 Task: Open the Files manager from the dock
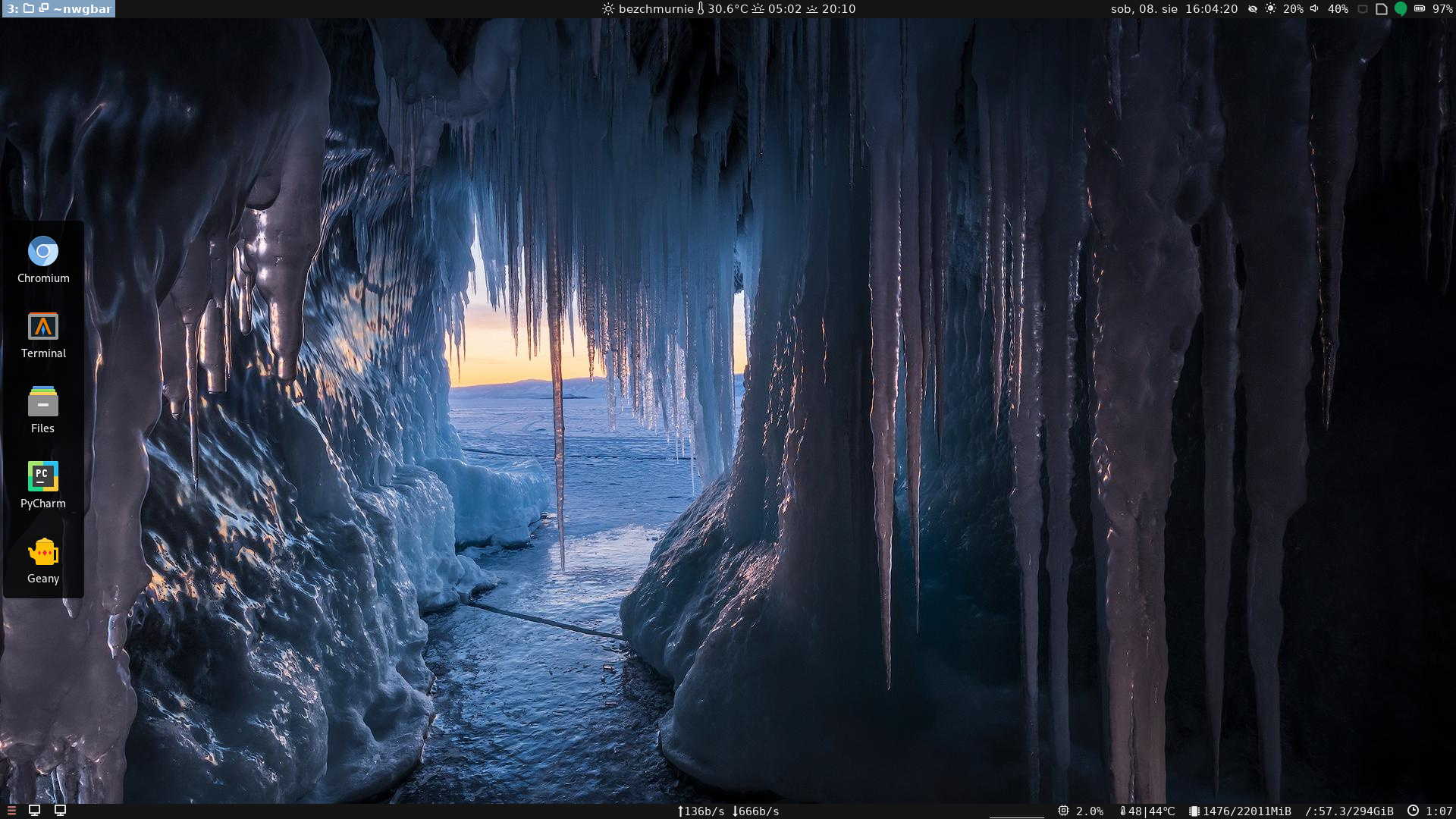43,403
